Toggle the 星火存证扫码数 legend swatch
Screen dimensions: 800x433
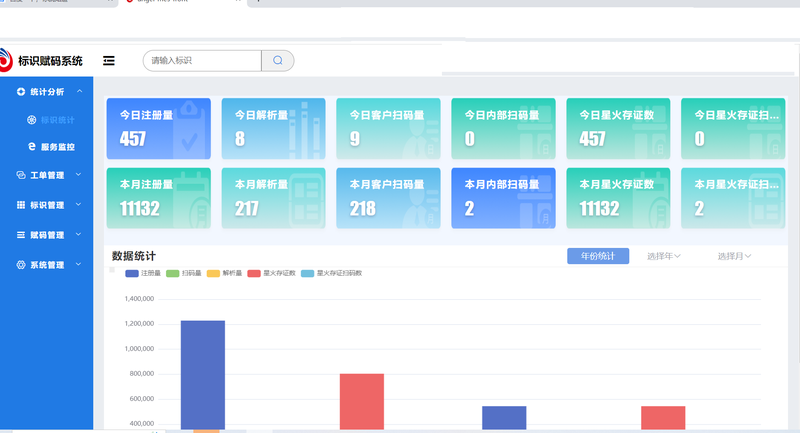(x=308, y=273)
